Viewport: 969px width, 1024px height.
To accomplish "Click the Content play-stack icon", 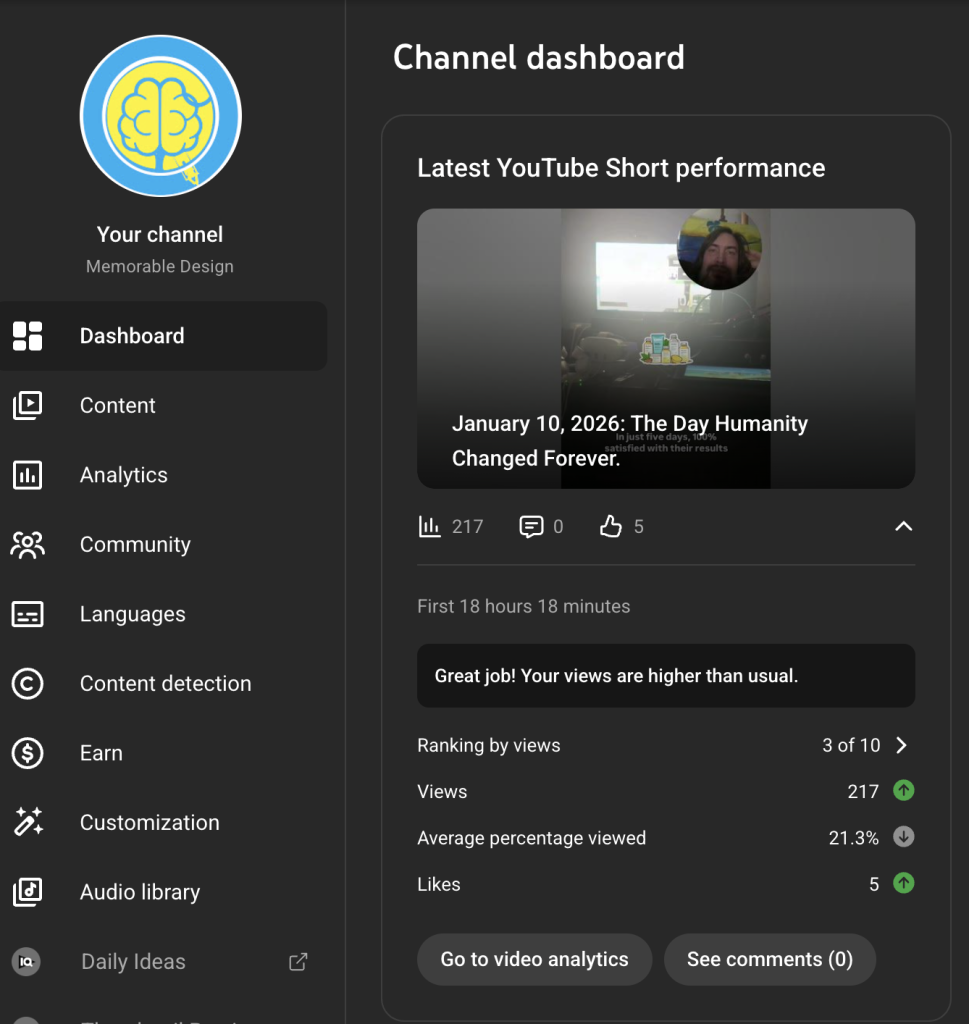I will coord(27,405).
